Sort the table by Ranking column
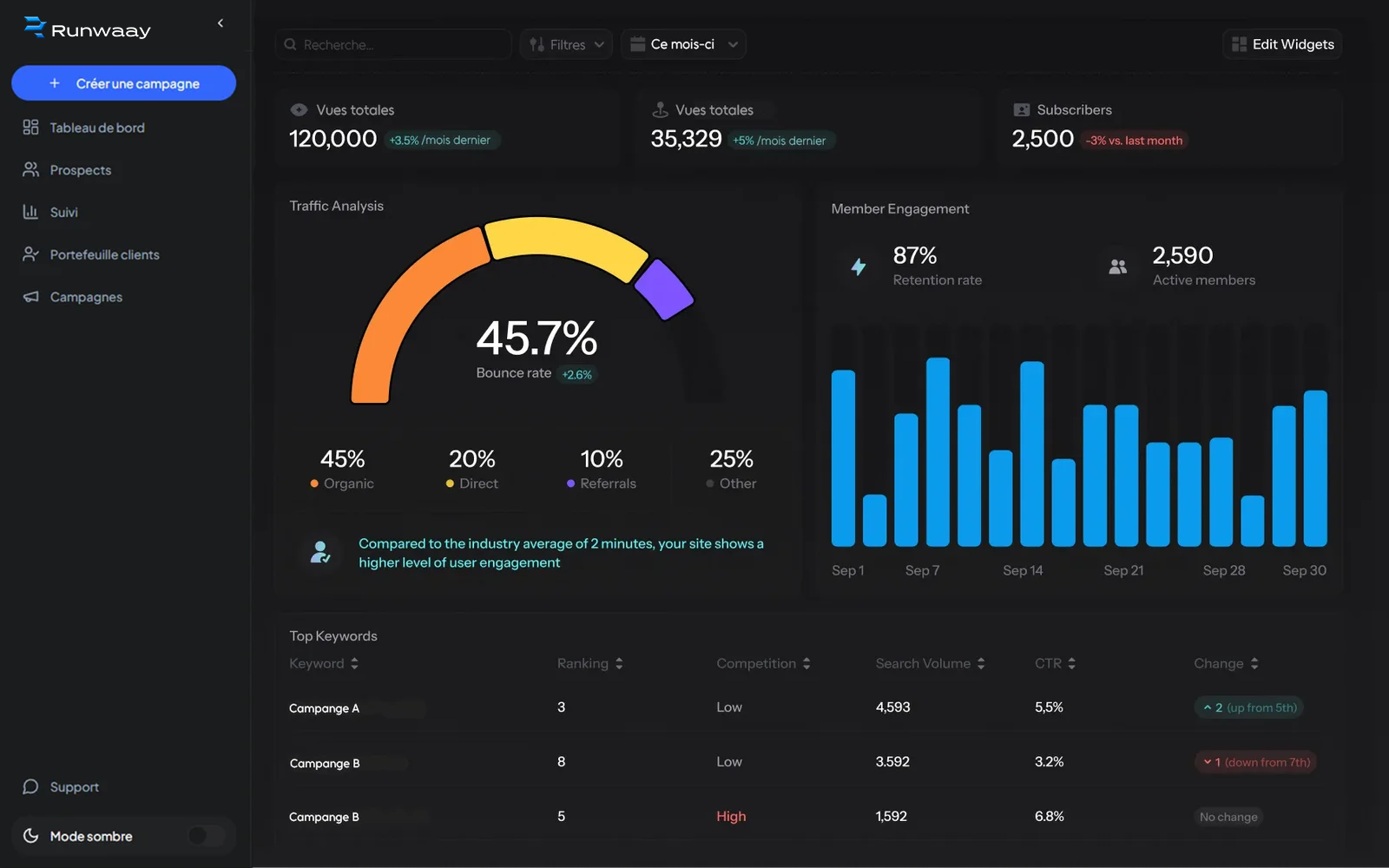 click(619, 664)
